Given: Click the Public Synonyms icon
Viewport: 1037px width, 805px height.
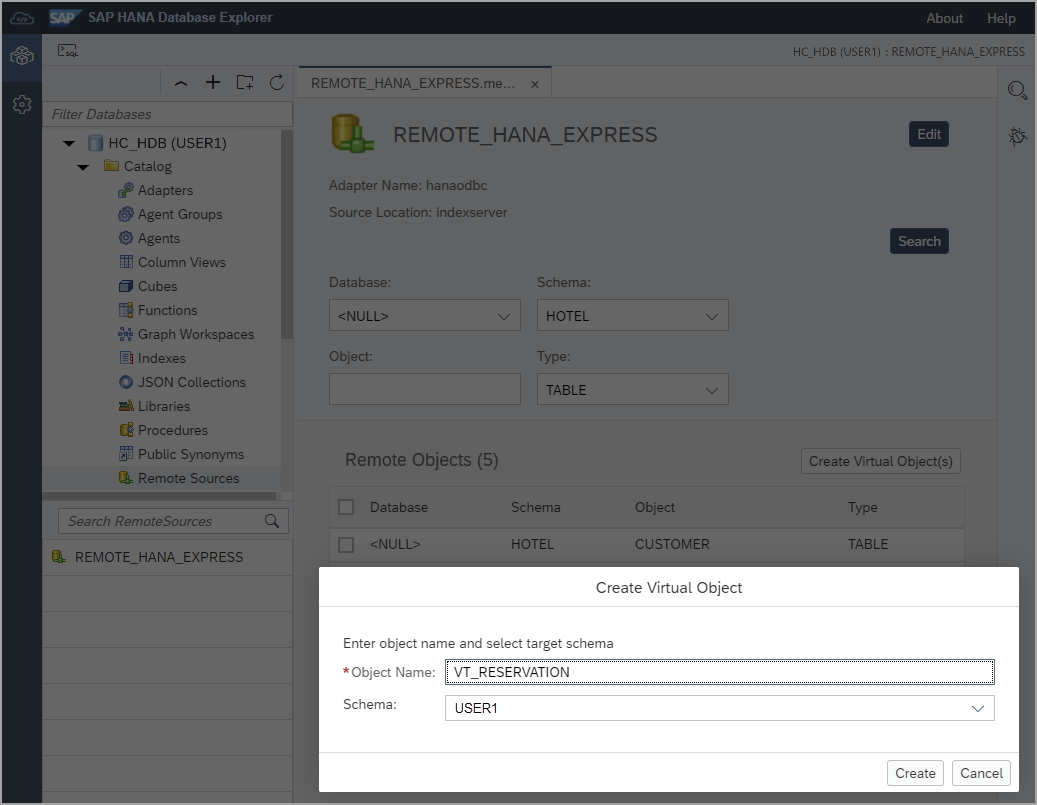Looking at the screenshot, I should (x=126, y=454).
